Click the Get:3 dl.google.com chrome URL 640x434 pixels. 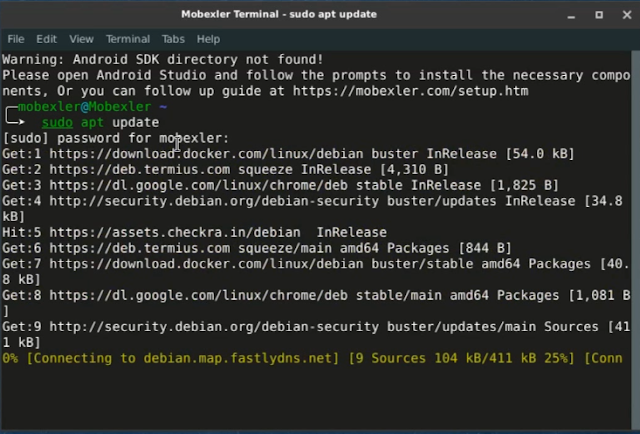tap(198, 185)
